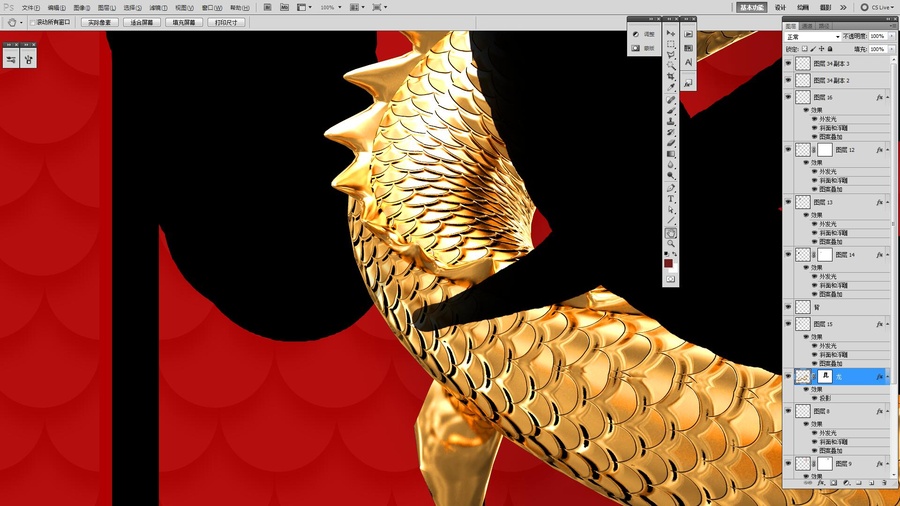Select the Type tool
900x506 pixels.
coord(670,199)
